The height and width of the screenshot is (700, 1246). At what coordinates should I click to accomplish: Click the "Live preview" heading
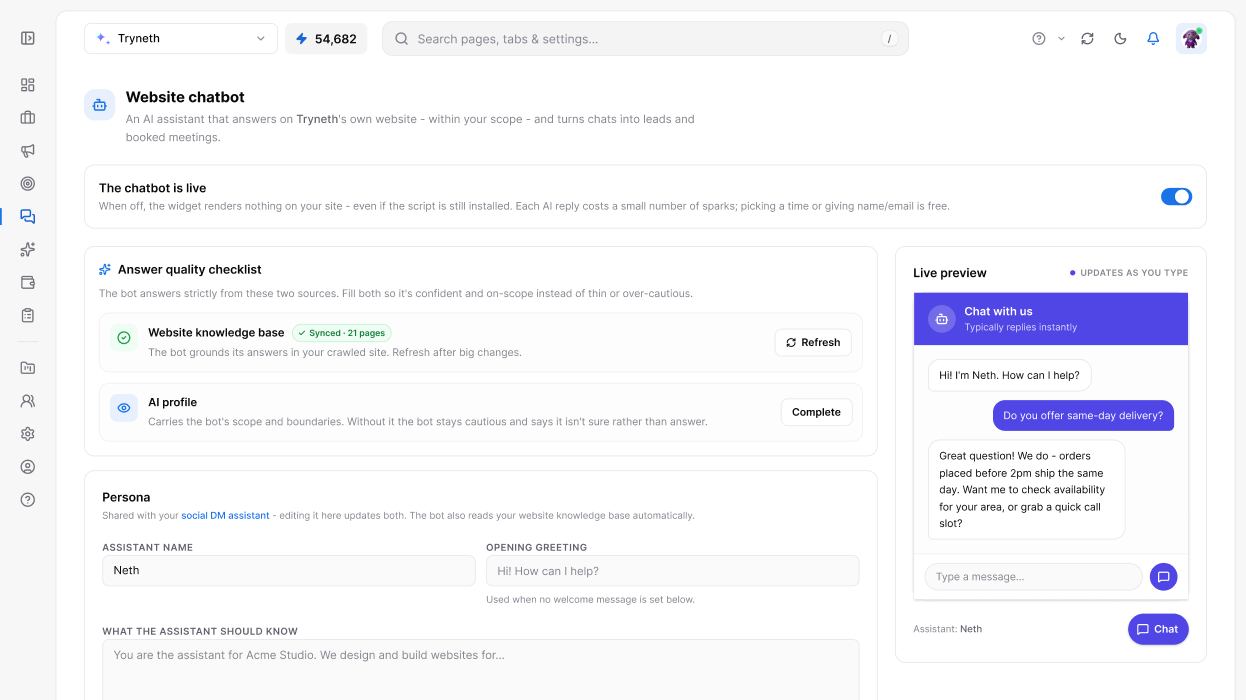point(950,273)
